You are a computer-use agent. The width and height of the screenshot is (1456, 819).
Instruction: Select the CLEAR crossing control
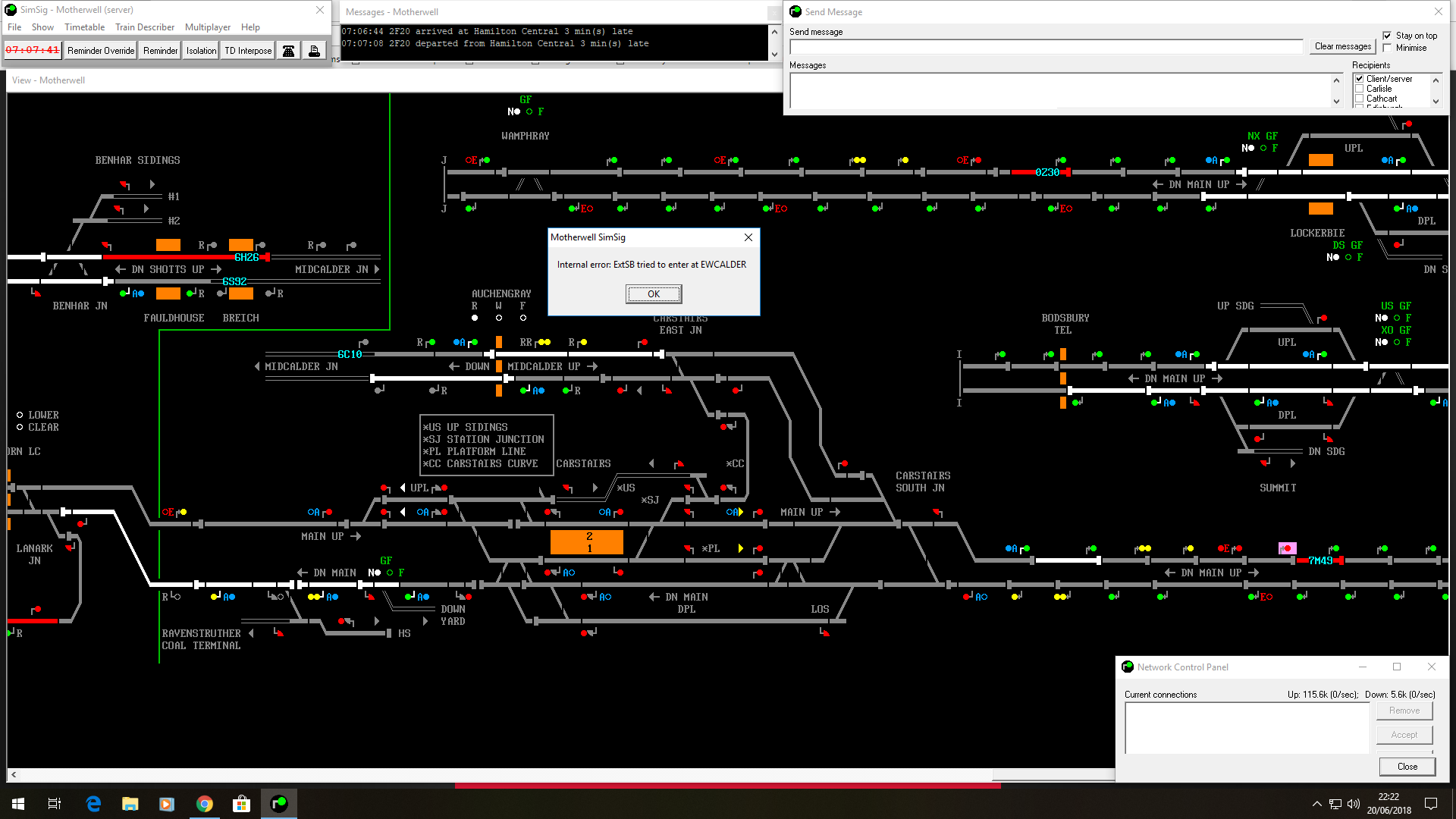20,427
